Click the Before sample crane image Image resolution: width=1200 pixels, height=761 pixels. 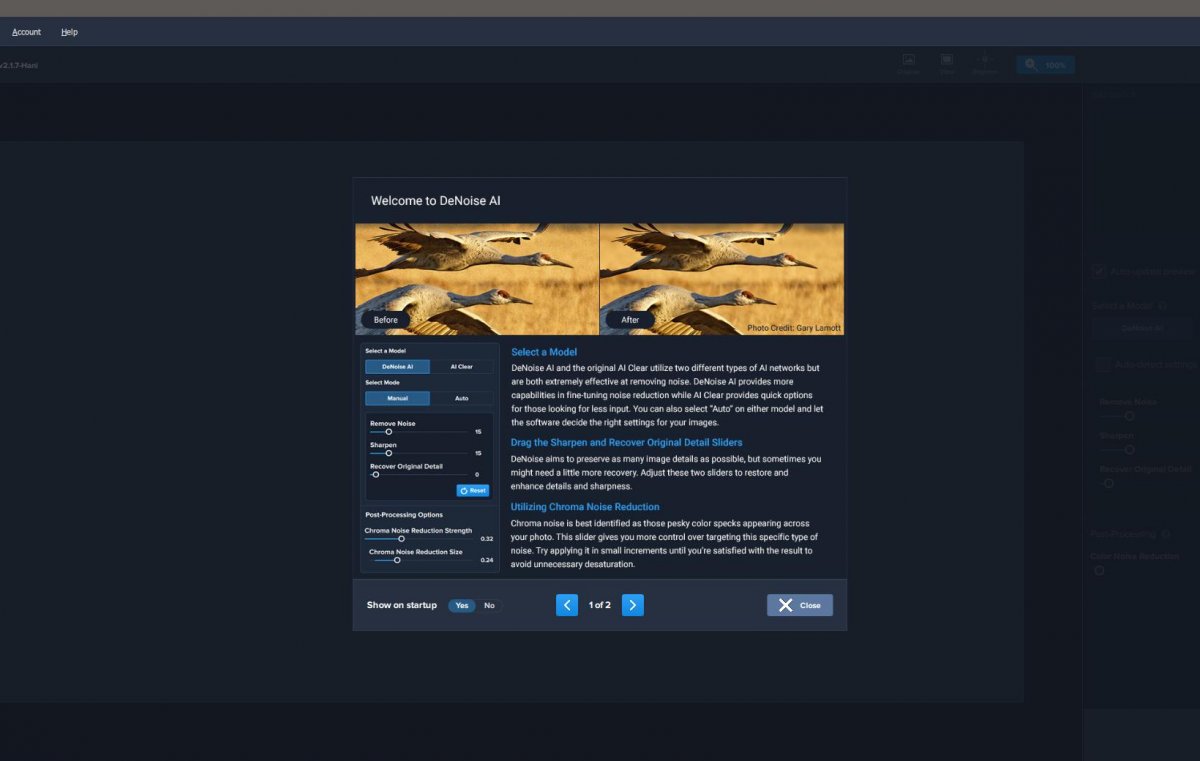click(477, 278)
